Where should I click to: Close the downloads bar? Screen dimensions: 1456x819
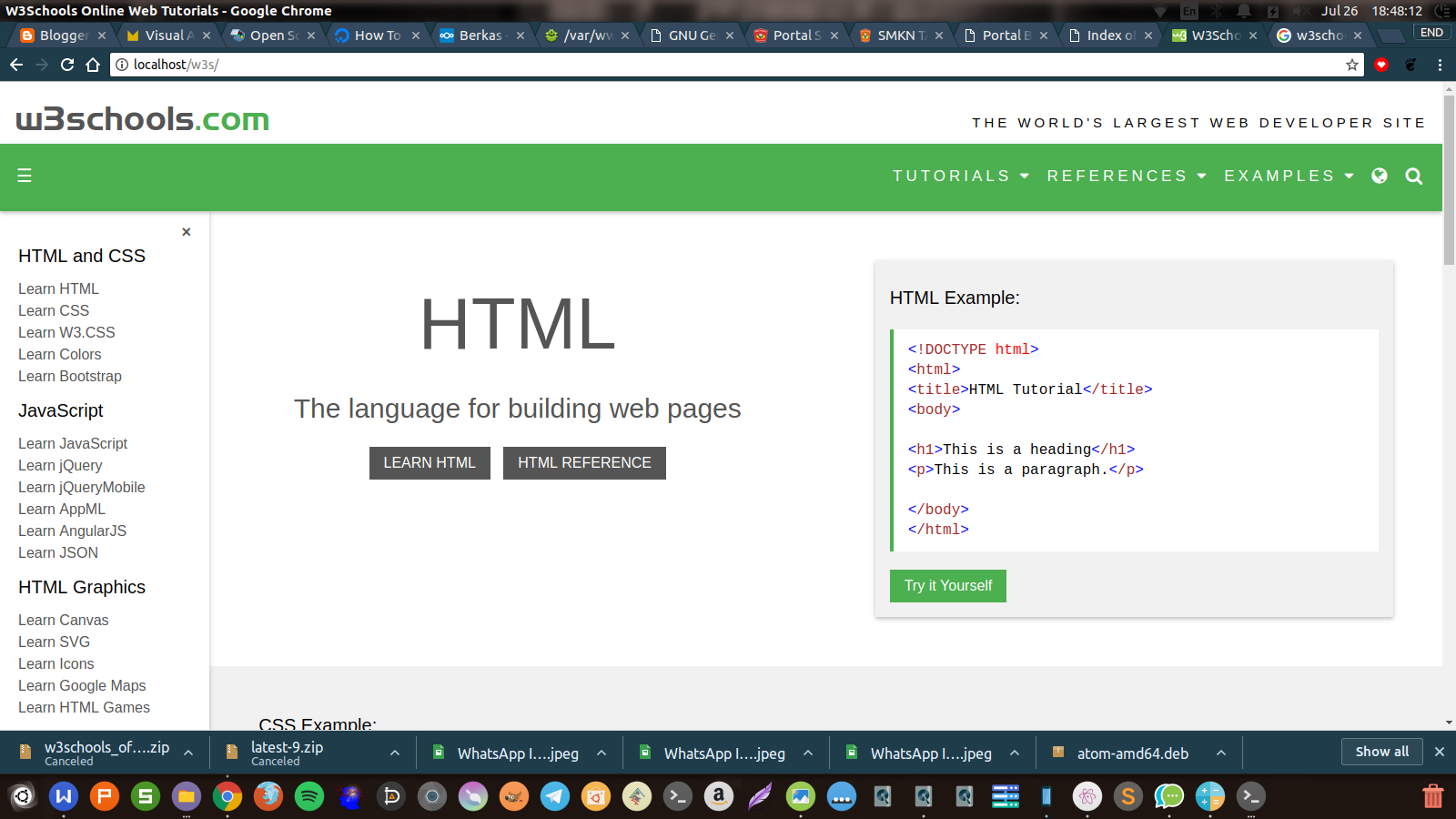pyautogui.click(x=1440, y=752)
